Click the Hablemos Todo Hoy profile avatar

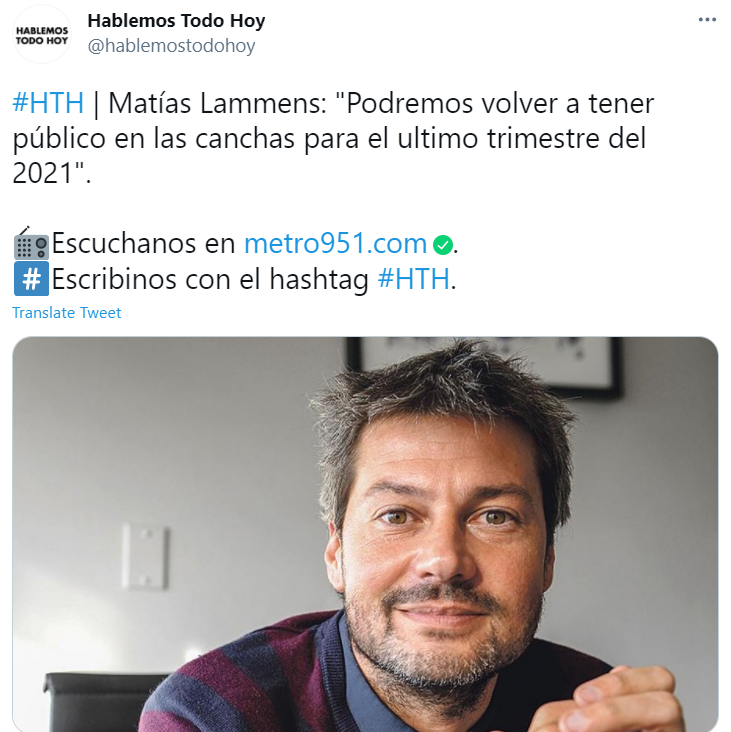point(42,34)
